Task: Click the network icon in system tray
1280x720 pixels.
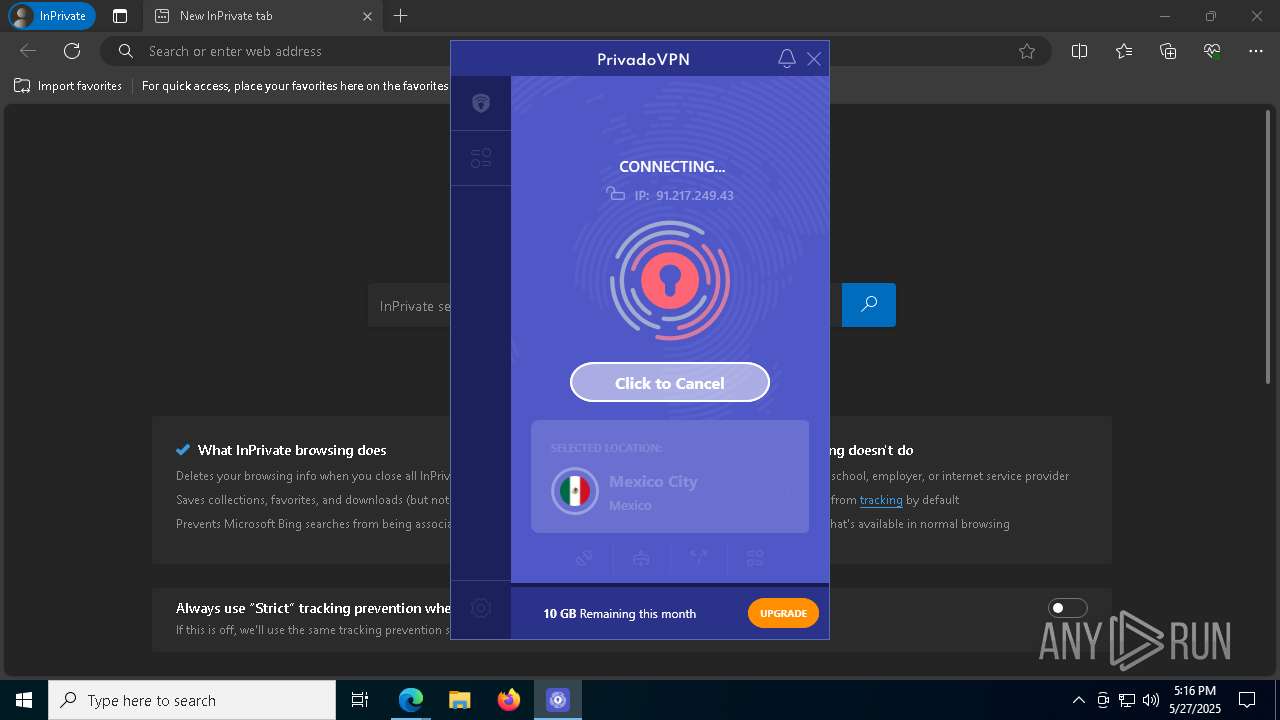Action: click(x=1127, y=700)
